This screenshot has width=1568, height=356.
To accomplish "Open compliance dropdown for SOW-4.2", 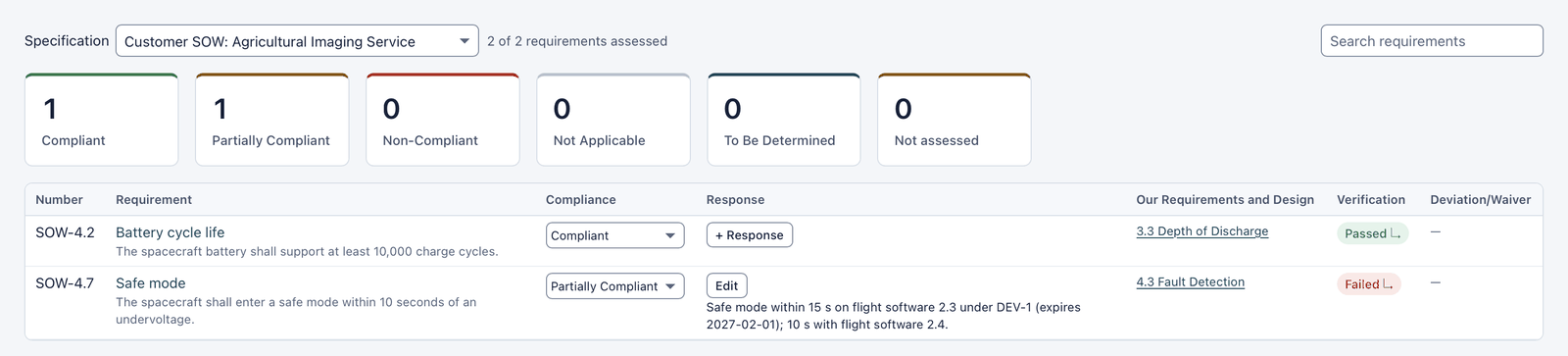I will point(614,235).
